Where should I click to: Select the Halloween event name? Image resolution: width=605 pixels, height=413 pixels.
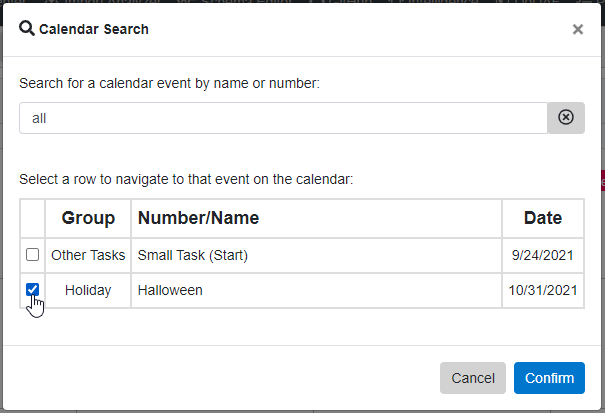click(170, 290)
